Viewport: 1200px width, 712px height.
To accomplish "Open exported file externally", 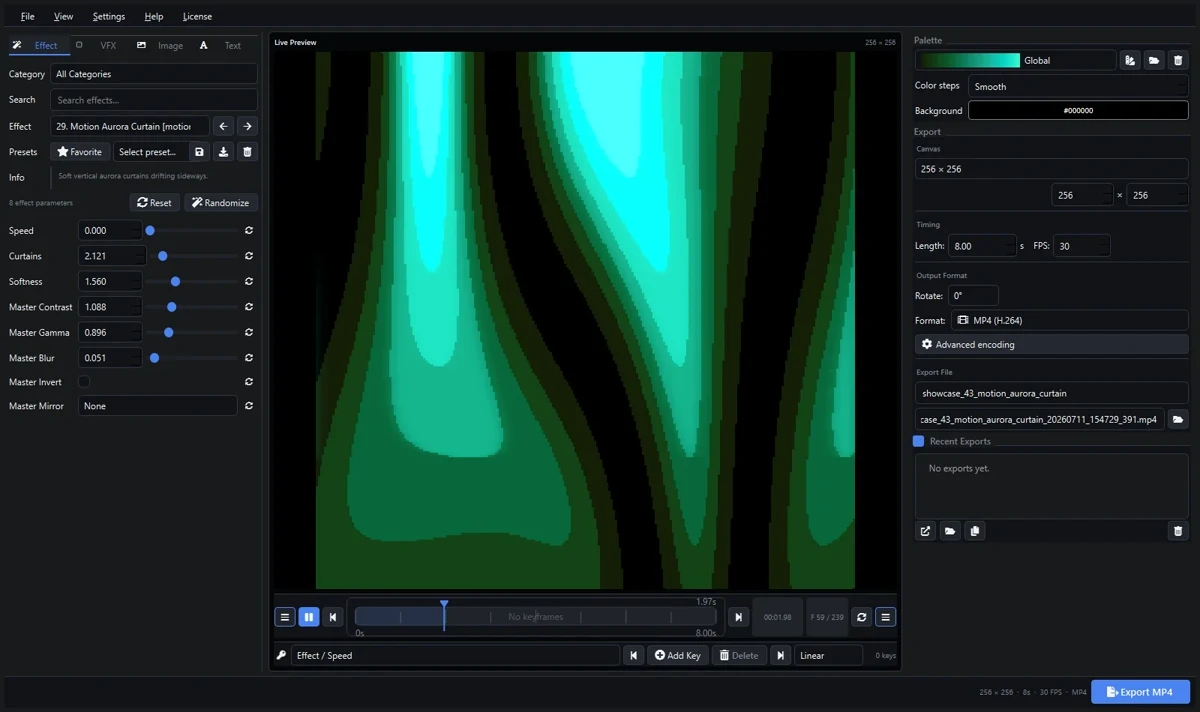I will (926, 531).
